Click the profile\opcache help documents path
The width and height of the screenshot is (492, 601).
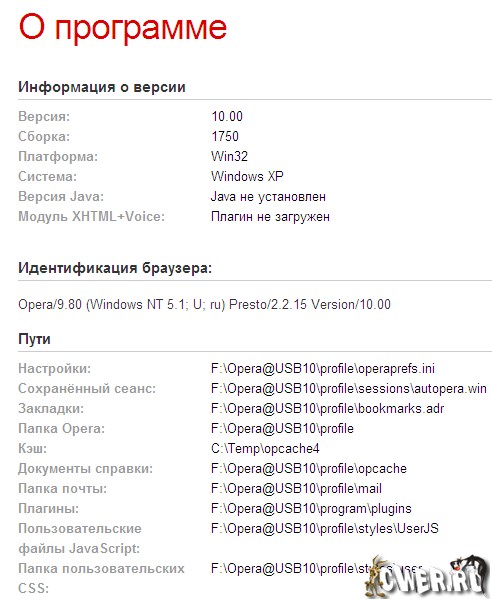309,468
